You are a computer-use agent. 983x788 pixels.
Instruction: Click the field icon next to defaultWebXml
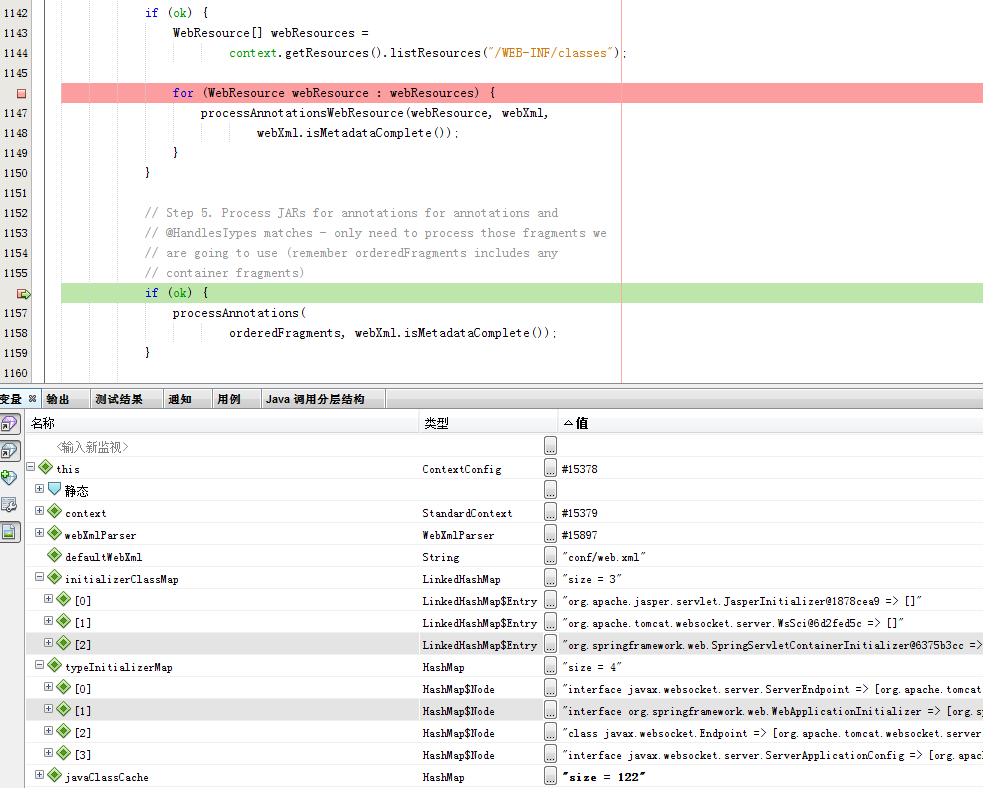[x=55, y=555]
